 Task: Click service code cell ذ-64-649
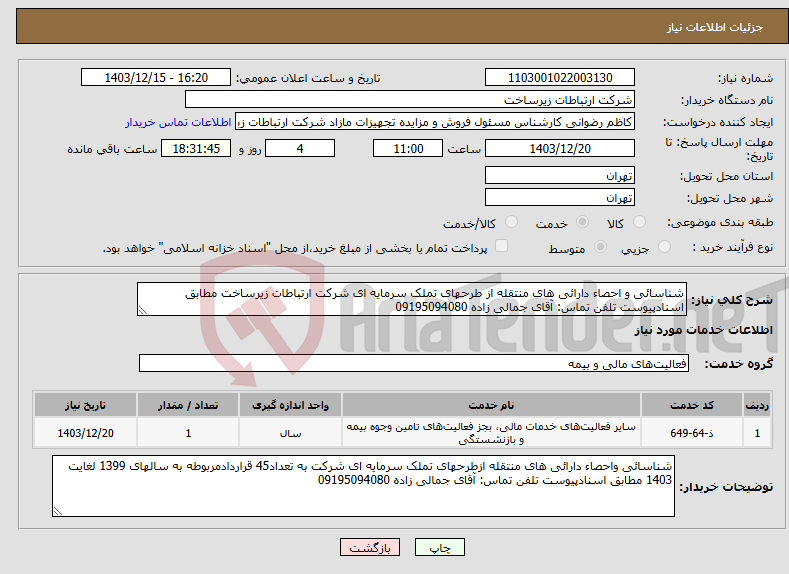coord(692,433)
